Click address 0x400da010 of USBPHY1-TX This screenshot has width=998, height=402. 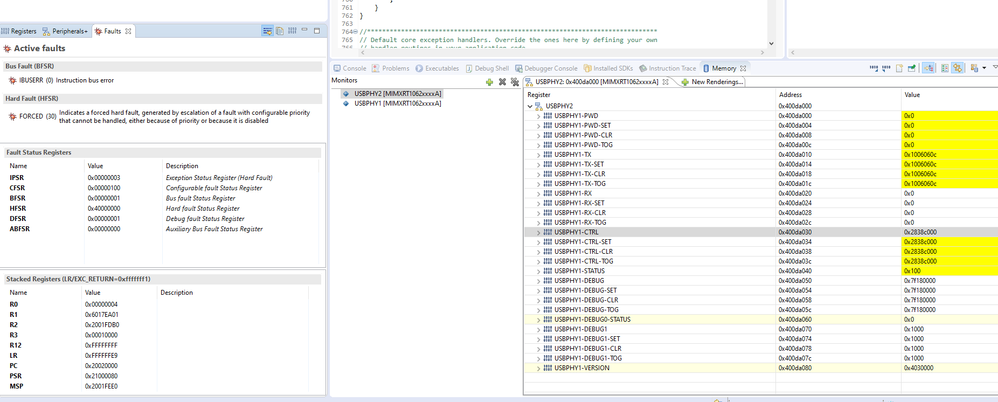click(794, 155)
